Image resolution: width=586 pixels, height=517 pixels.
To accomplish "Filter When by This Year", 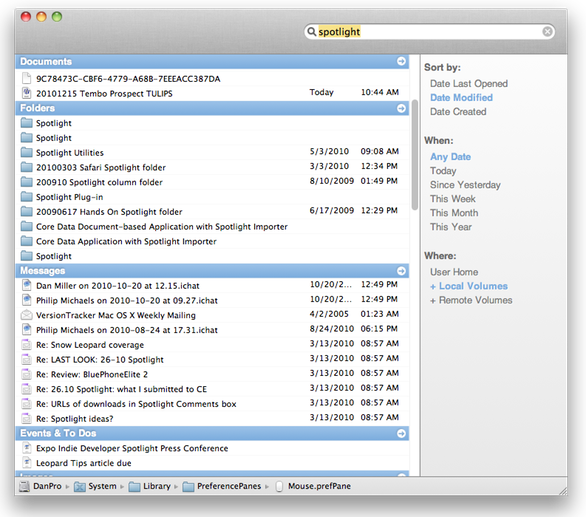I will [451, 227].
